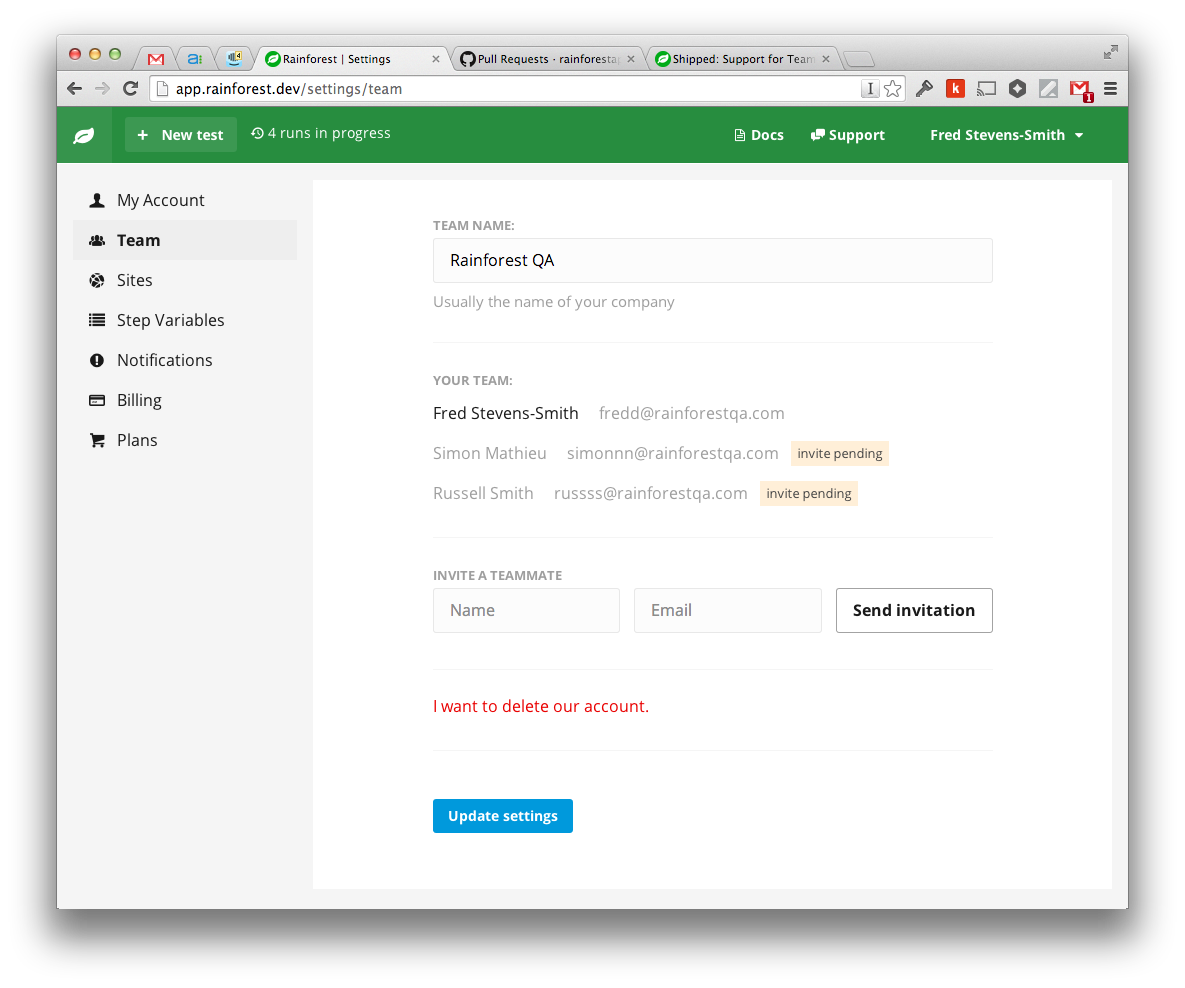The height and width of the screenshot is (988, 1185).
Task: Open the Gmail checker extension with the badge
Action: point(1081,90)
